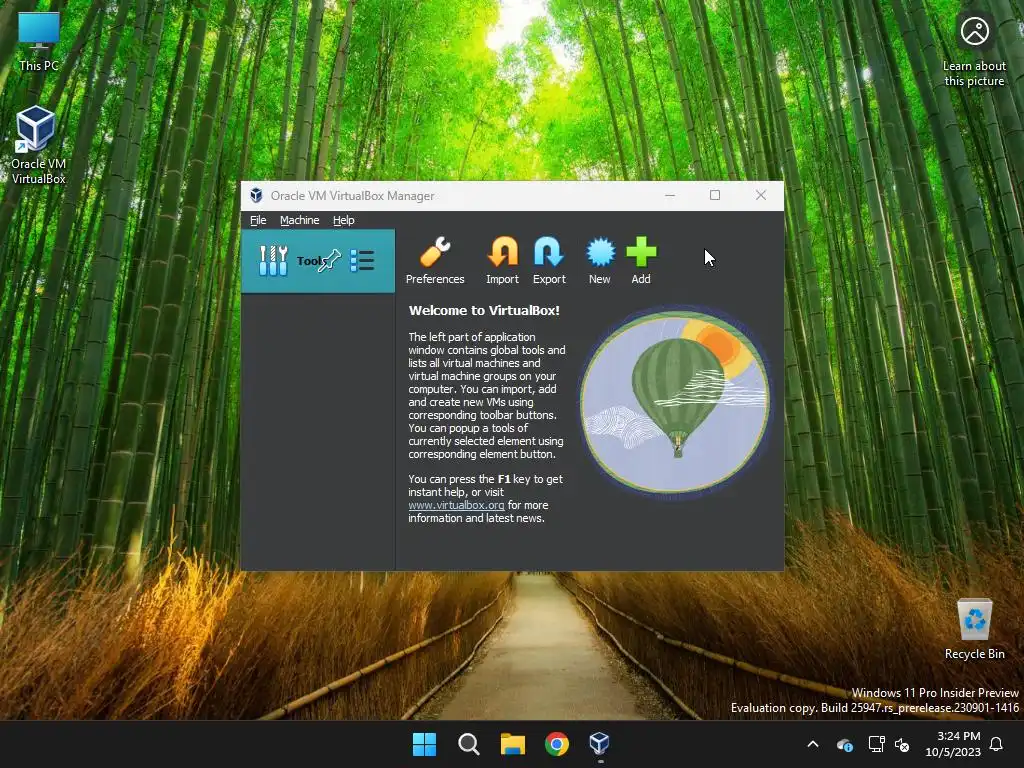This screenshot has width=1024, height=768.
Task: Click the green Add machine icon
Action: tap(641, 261)
